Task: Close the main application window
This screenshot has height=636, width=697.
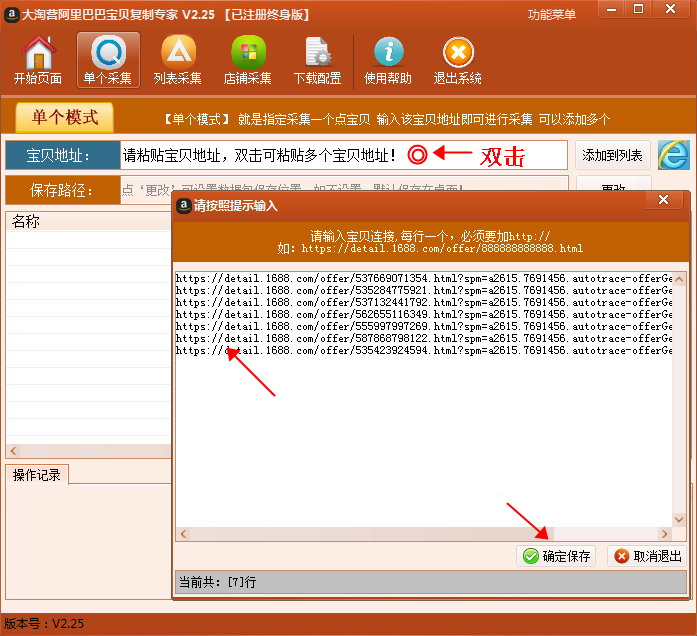Action: (x=670, y=9)
